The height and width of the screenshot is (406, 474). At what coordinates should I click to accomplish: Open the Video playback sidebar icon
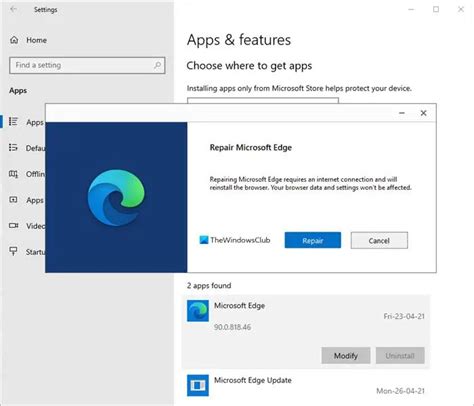click(13, 226)
